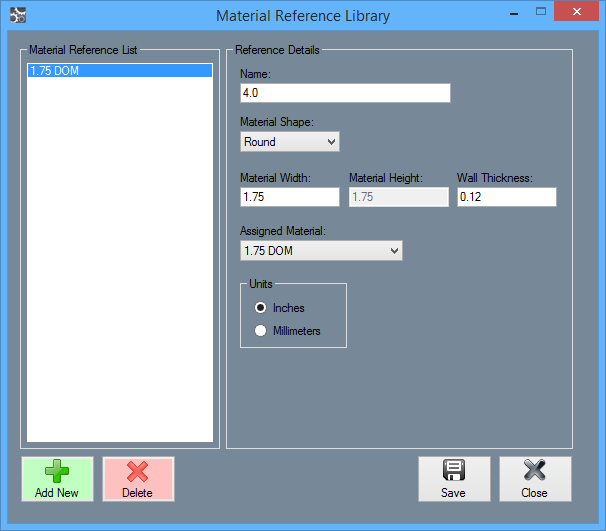The width and height of the screenshot is (606, 531).
Task: Delete the selected material reference
Action: pos(138,479)
